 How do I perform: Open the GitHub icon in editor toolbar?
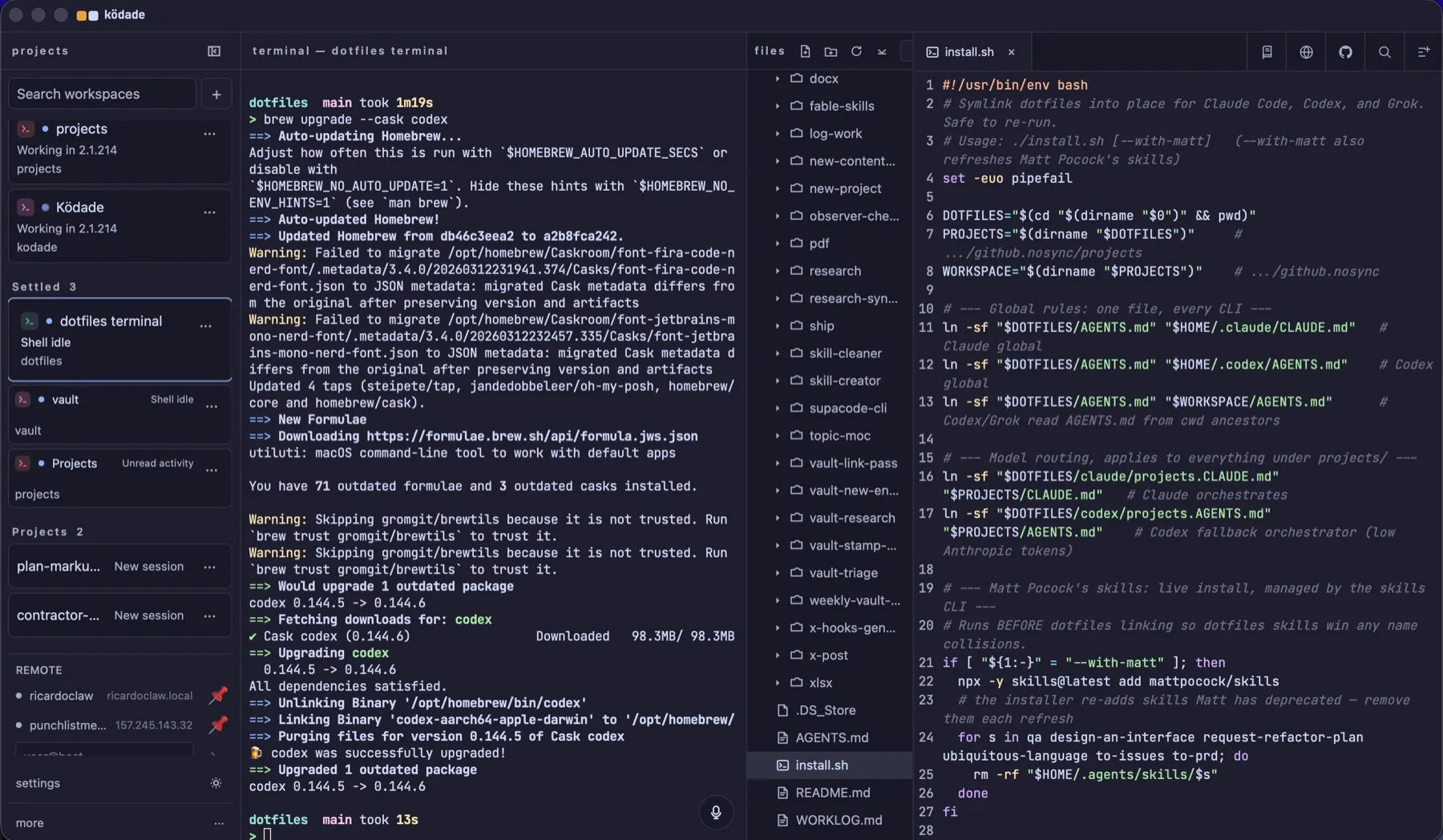[x=1345, y=52]
